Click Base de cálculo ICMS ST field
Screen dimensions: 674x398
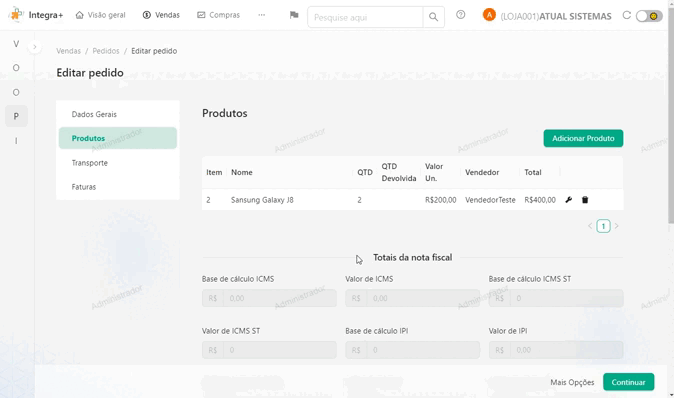(x=556, y=298)
